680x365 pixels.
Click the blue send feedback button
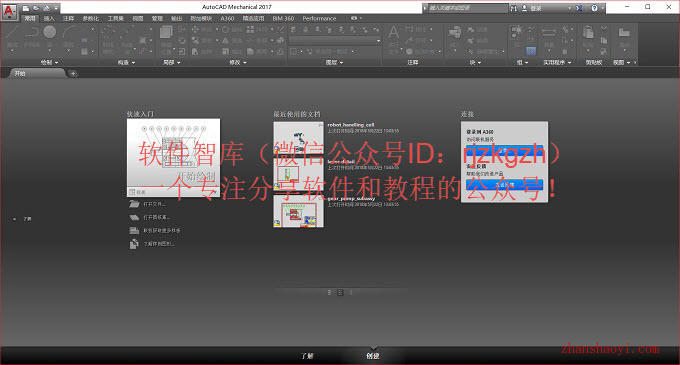pyautogui.click(x=504, y=185)
